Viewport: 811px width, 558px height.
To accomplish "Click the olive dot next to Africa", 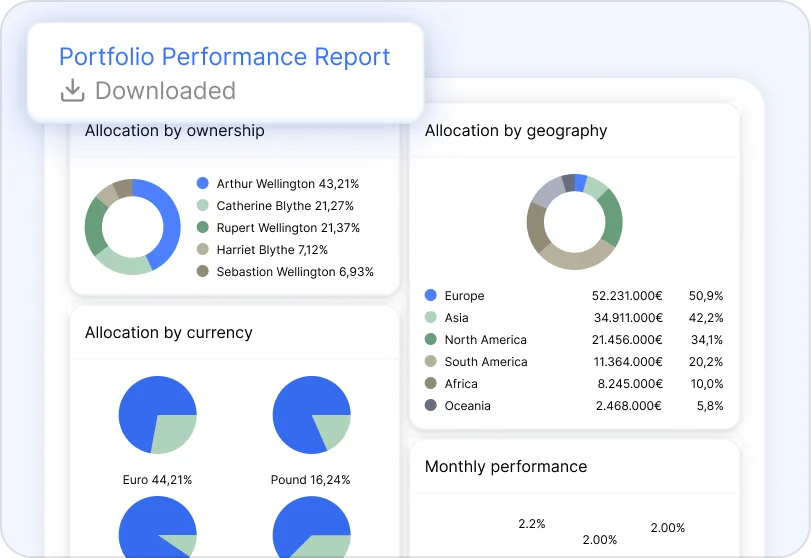I will tap(430, 383).
